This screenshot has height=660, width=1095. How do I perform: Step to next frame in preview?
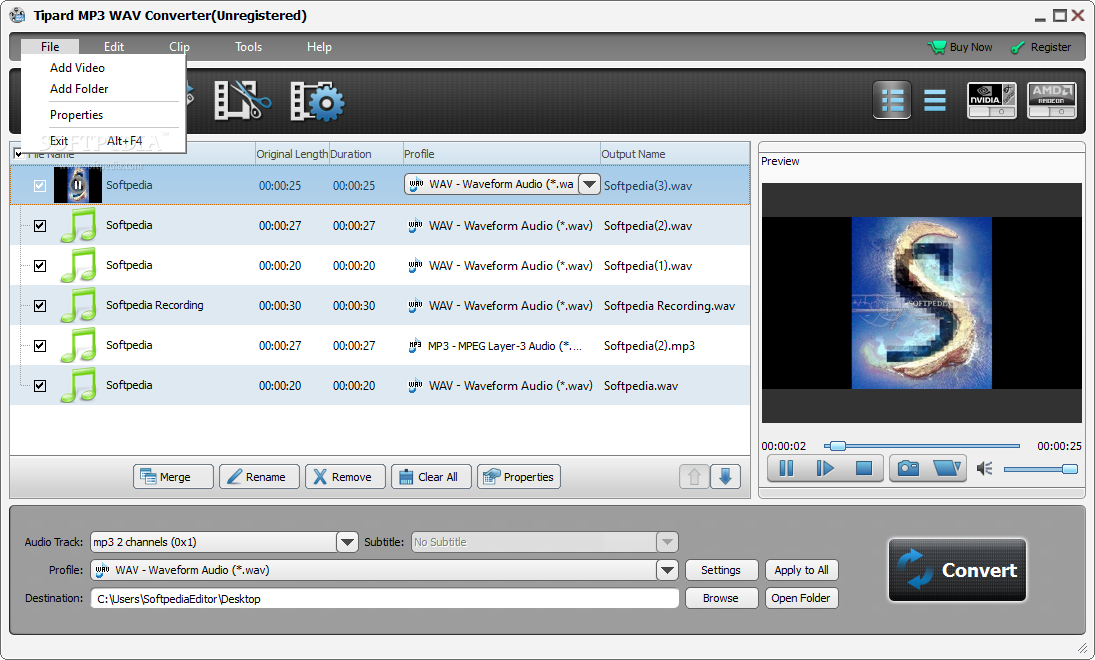point(825,468)
